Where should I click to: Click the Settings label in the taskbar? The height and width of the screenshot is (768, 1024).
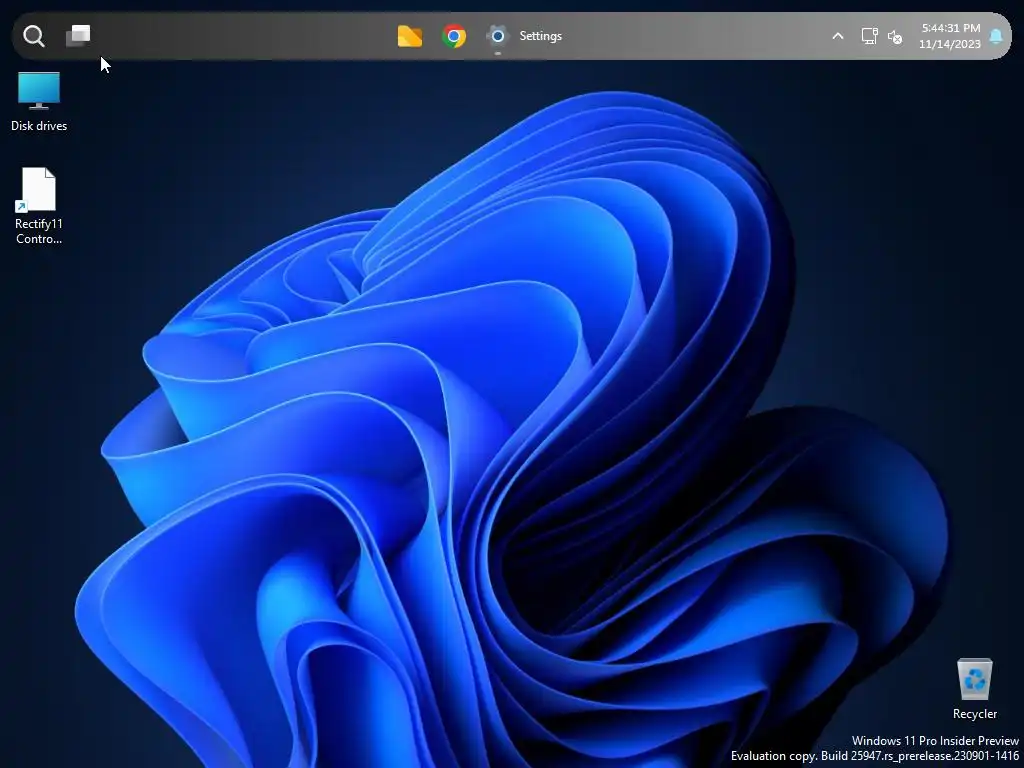click(x=541, y=36)
